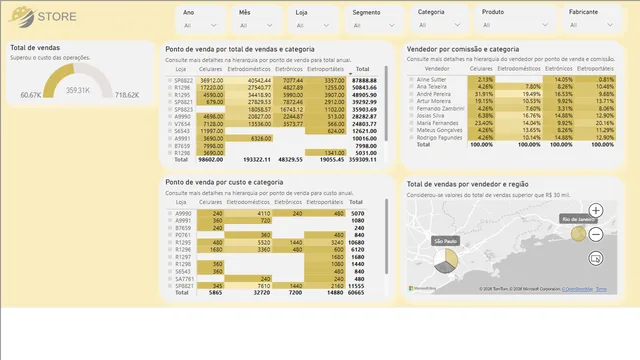Sort sales table by Eletrodomésticos column header
This screenshot has height=360, width=640.
(249, 69)
